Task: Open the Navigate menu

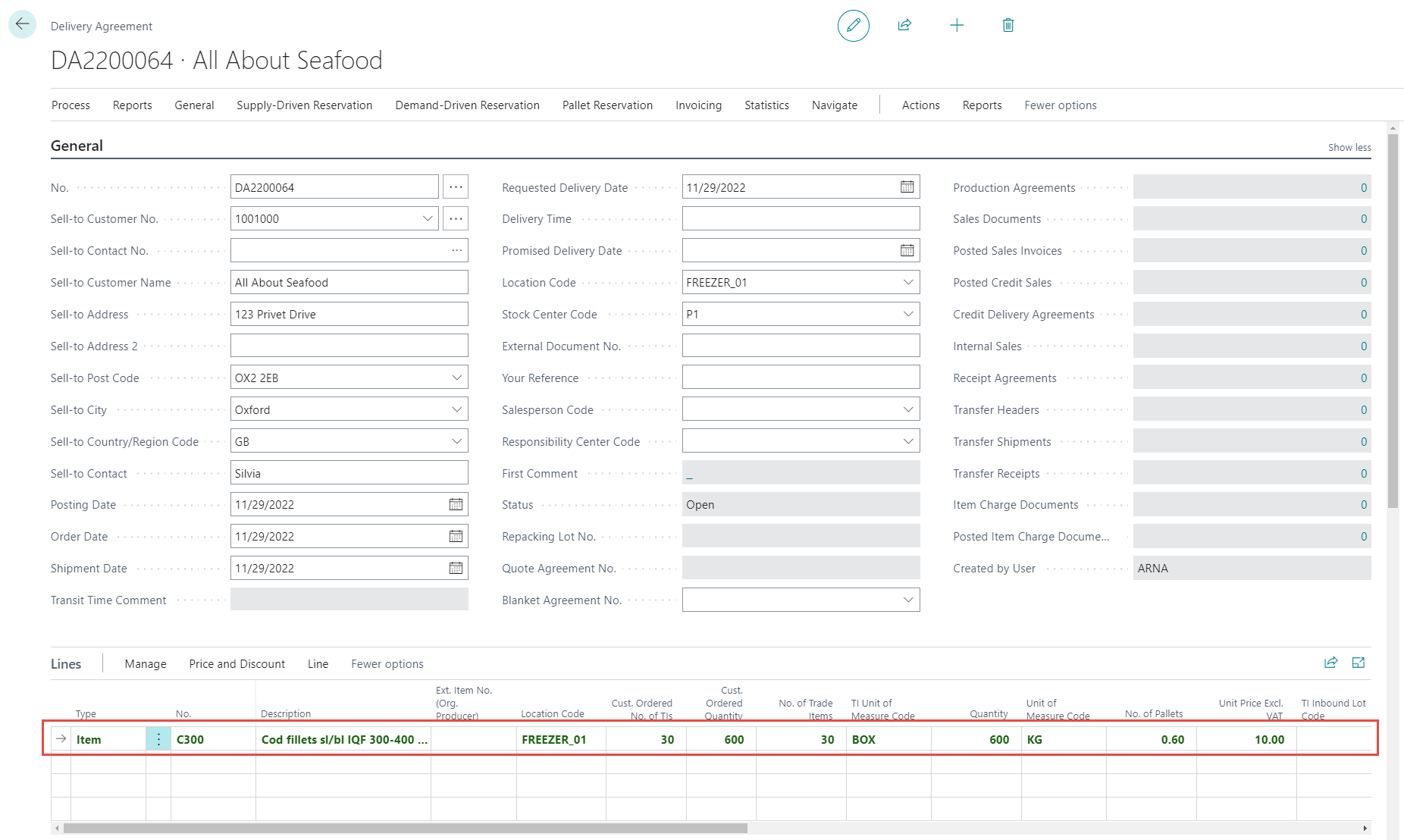Action: [834, 105]
